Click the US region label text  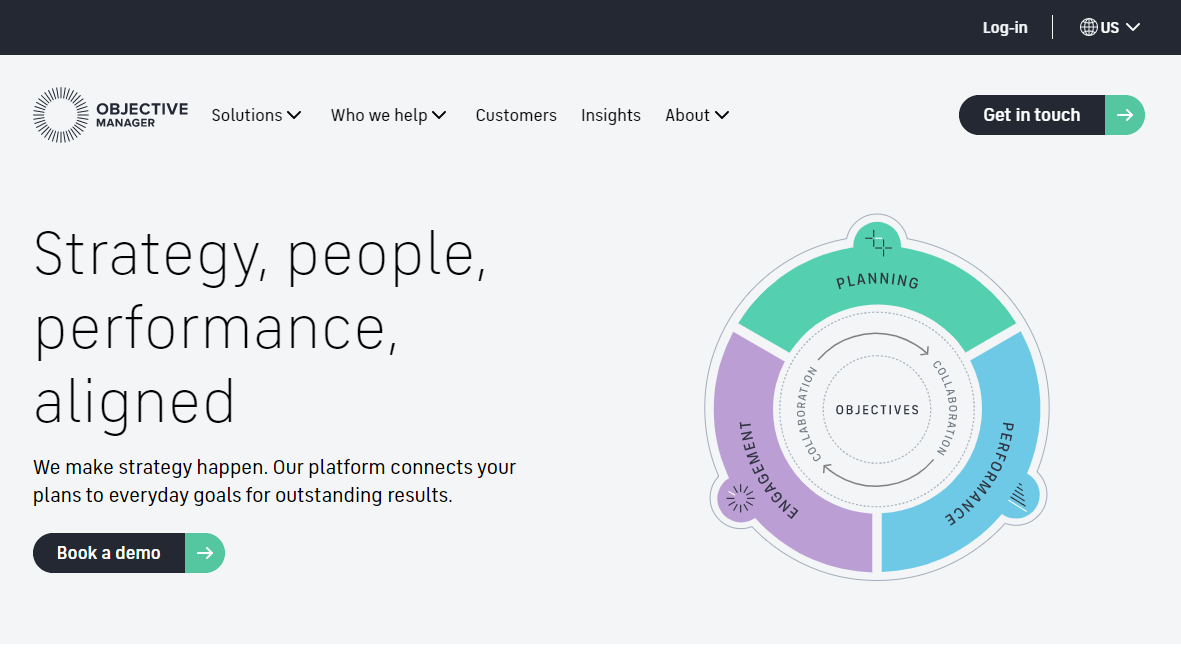point(1109,27)
